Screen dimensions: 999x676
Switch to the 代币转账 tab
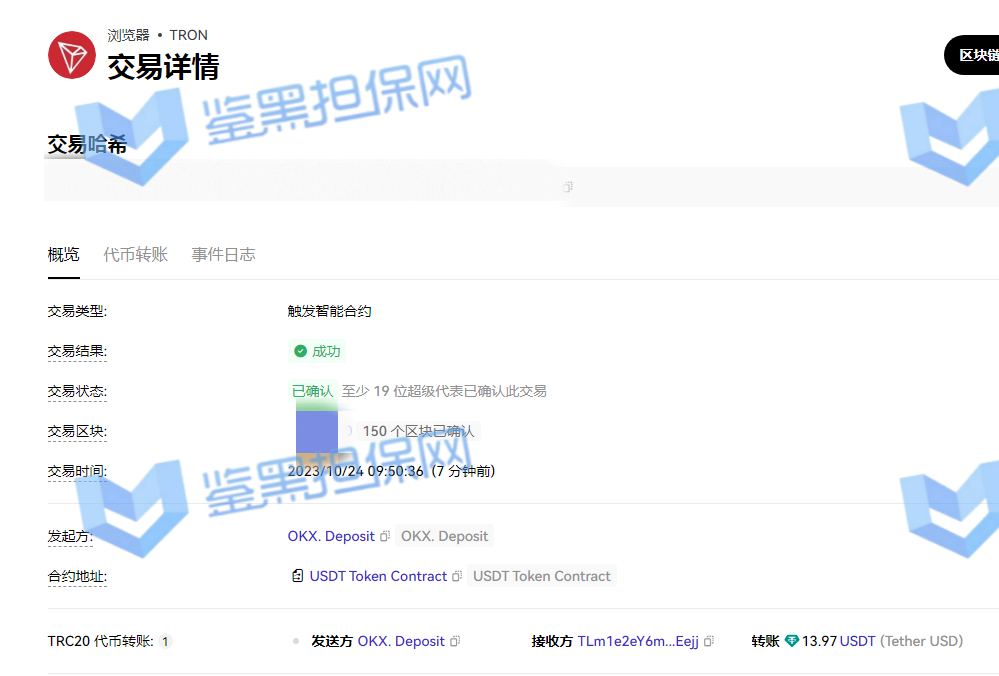pyautogui.click(x=135, y=255)
